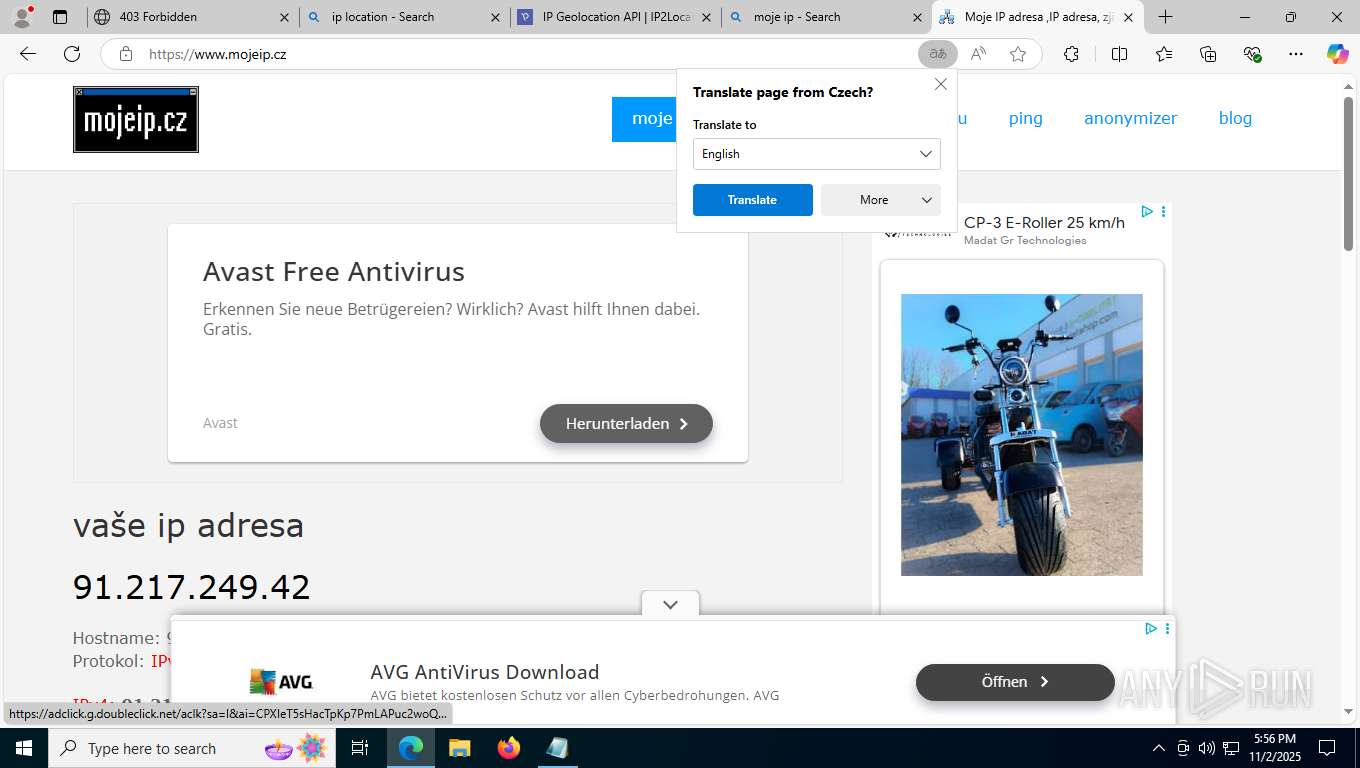Open the Extensions puzzle icon

1071,54
